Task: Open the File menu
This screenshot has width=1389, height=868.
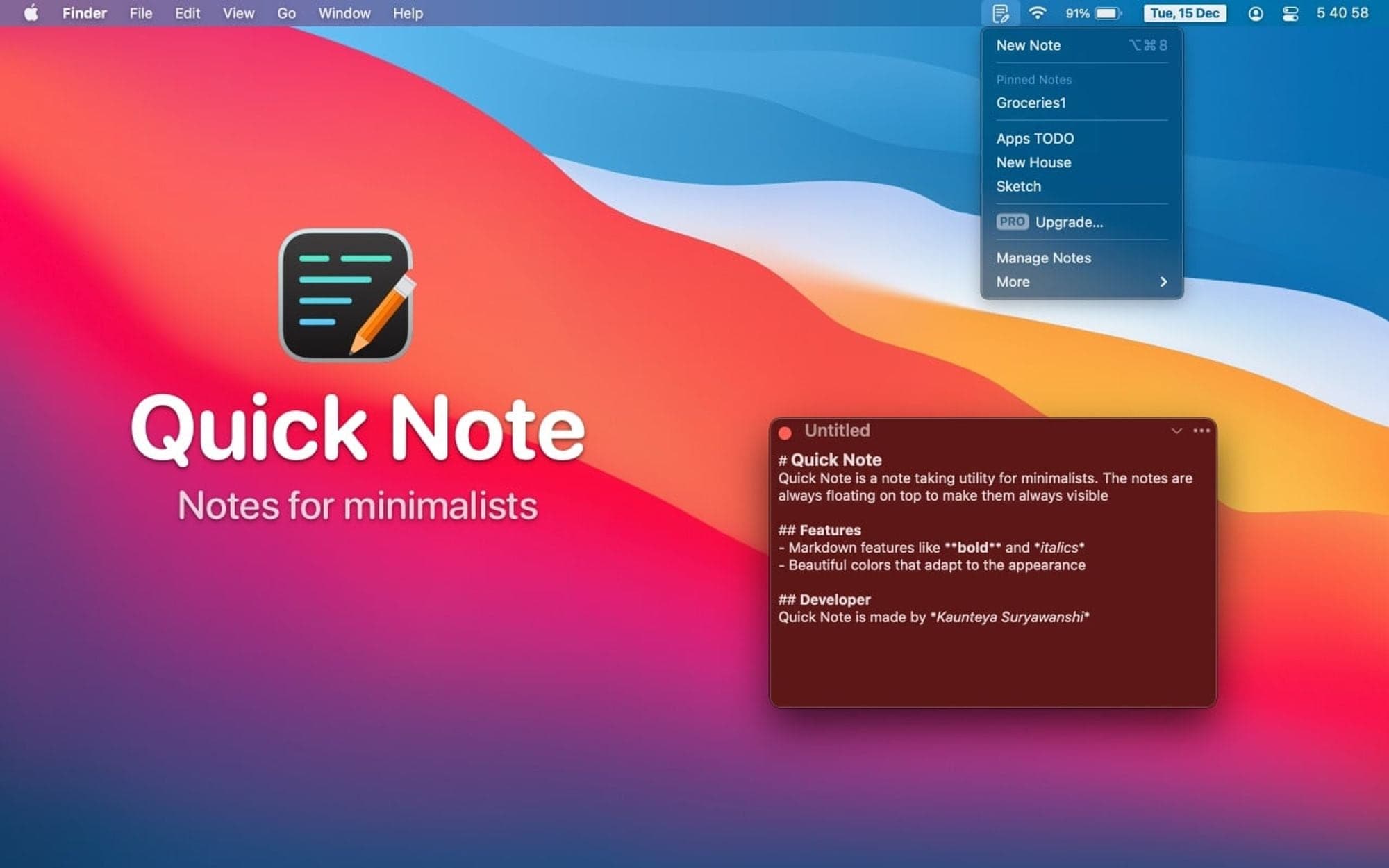Action: click(x=141, y=13)
